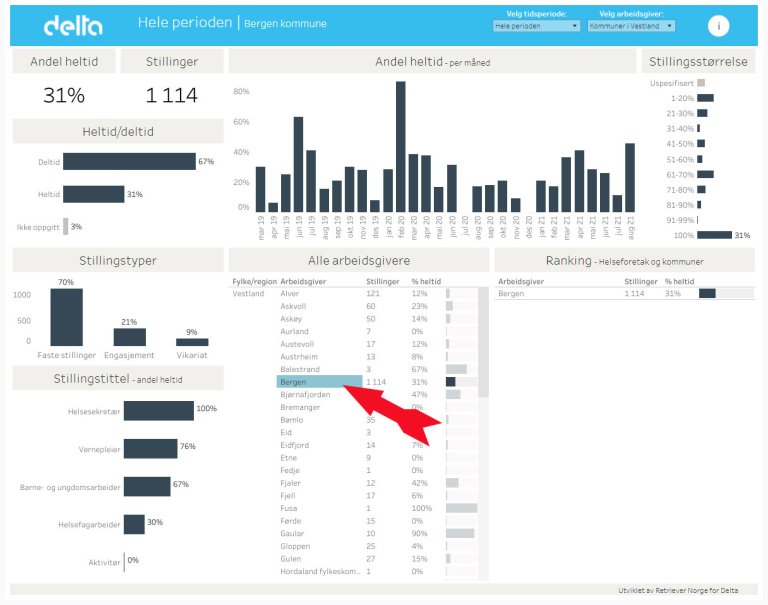Click the Delta logo

click(73, 25)
